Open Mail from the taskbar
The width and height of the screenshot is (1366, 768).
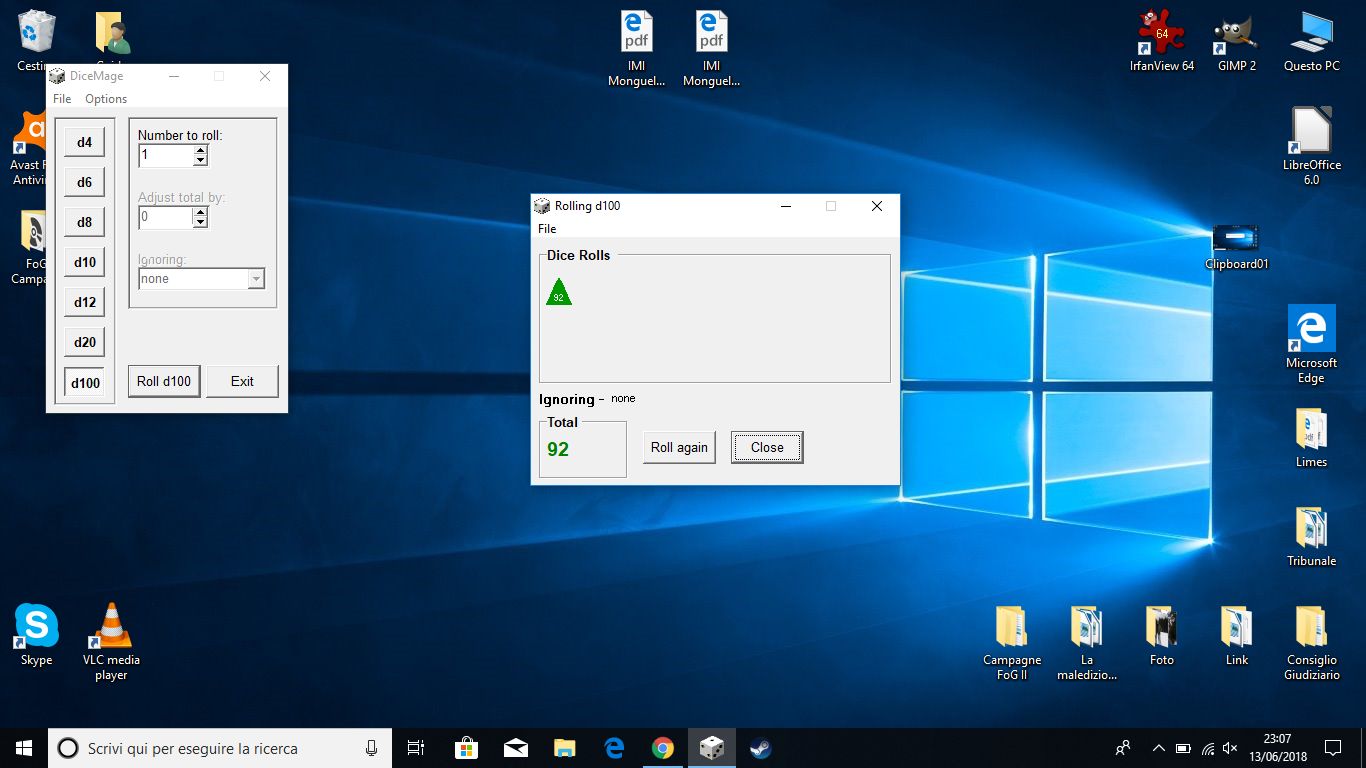[x=516, y=748]
